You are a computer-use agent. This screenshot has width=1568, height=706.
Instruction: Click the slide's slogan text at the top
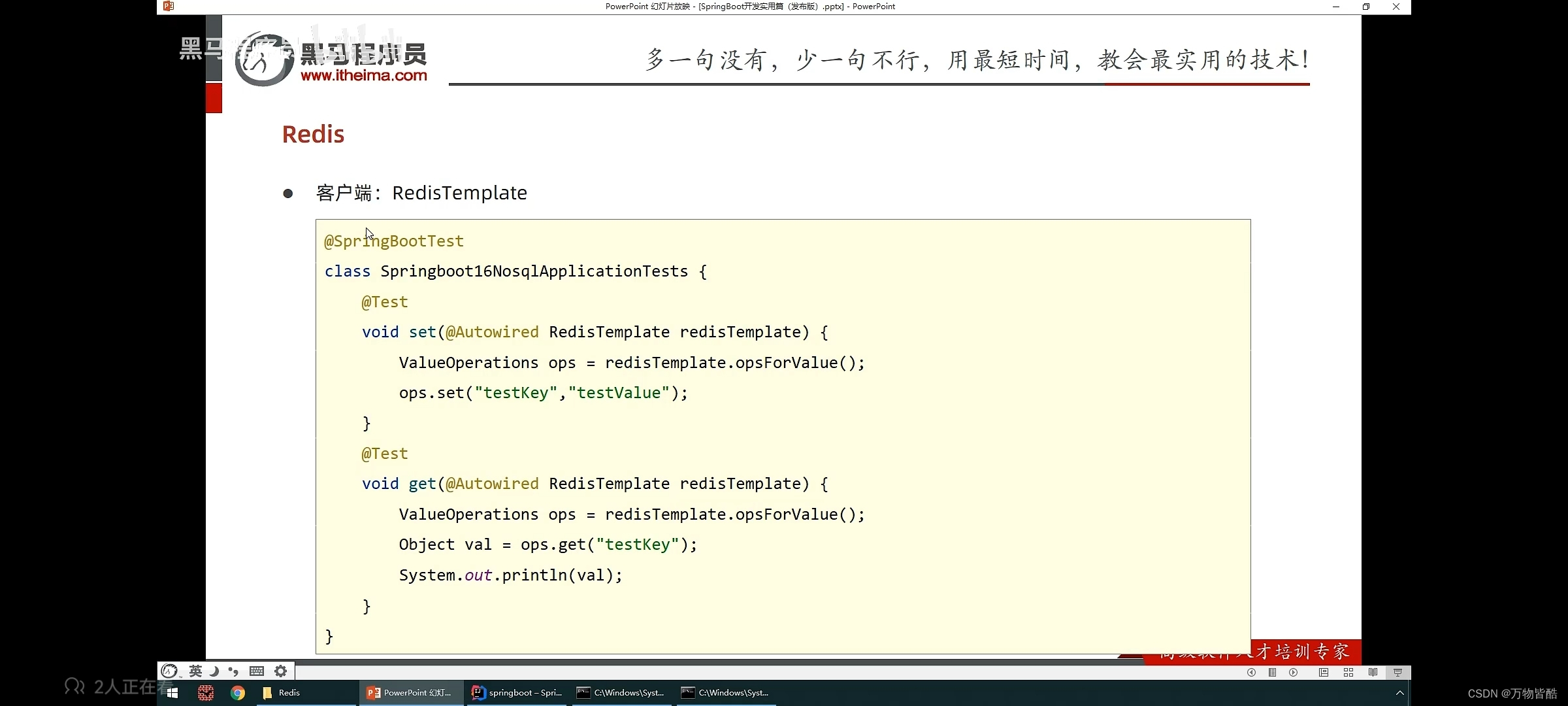pos(977,59)
